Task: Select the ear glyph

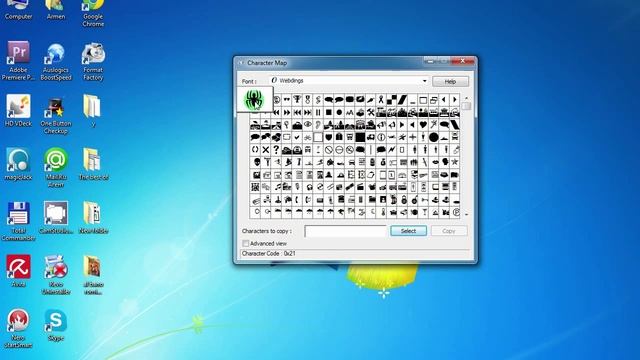Action: click(x=318, y=124)
